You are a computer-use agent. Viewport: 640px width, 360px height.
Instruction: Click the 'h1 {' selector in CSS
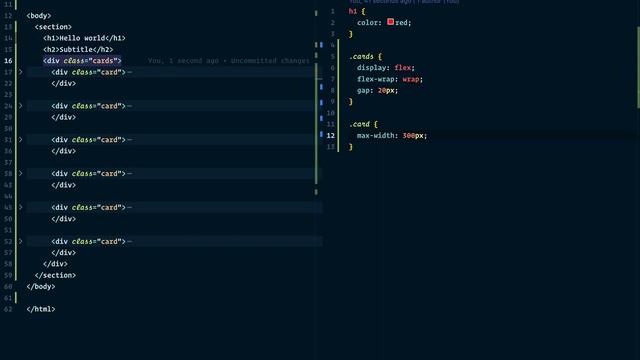[357, 11]
